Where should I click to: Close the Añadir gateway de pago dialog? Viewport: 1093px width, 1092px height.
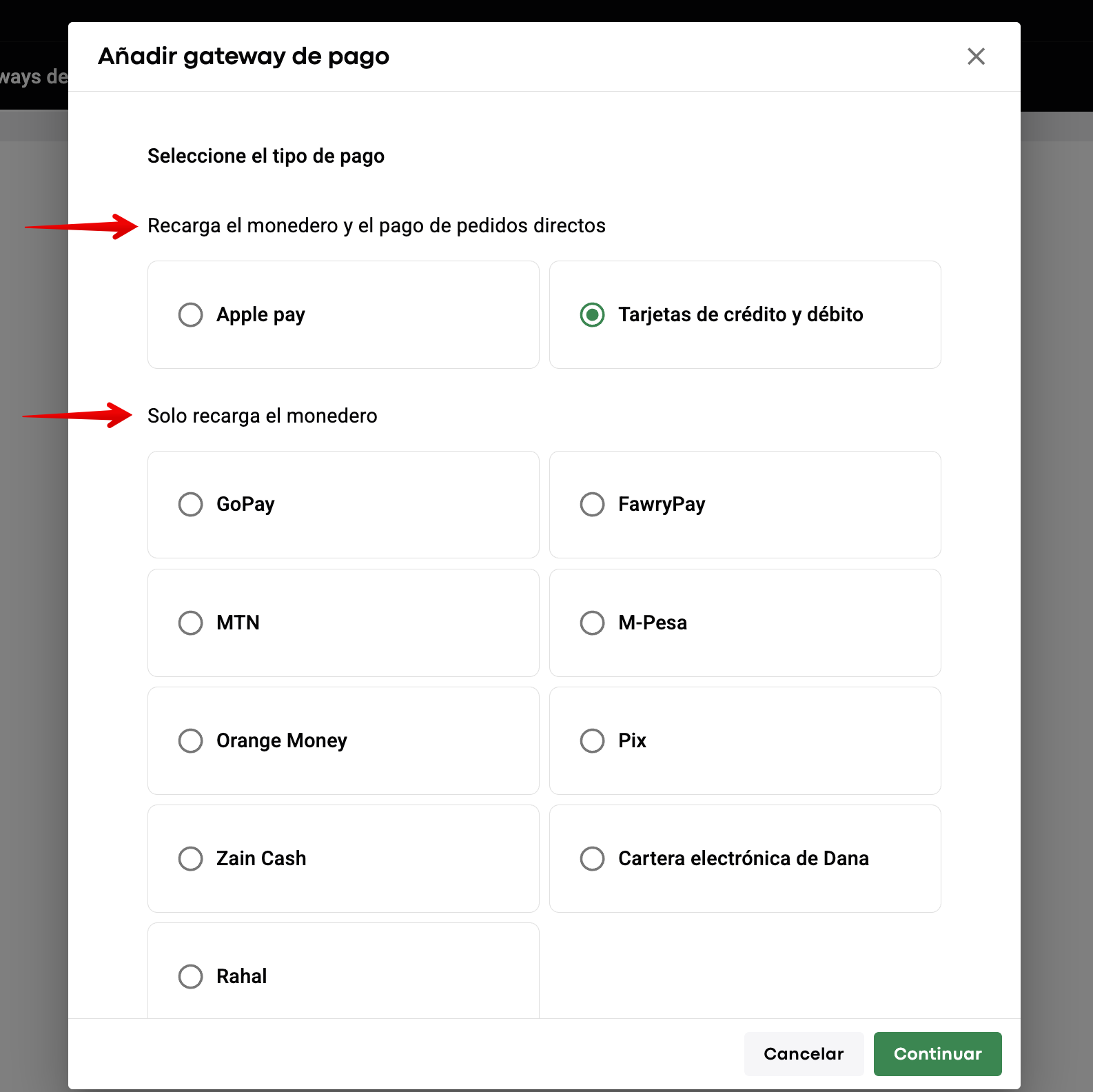pyautogui.click(x=976, y=57)
